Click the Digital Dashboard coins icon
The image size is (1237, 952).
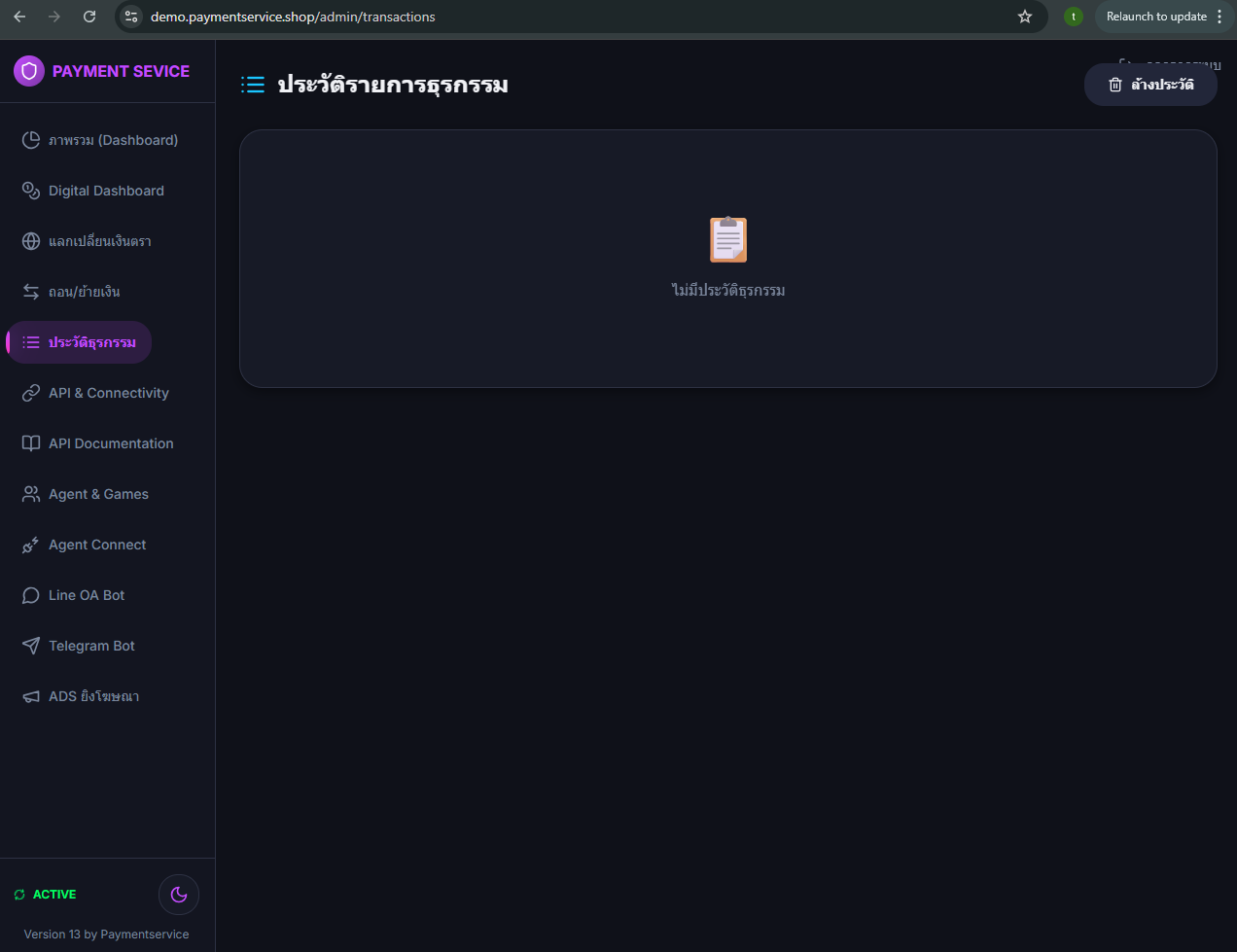[x=31, y=191]
